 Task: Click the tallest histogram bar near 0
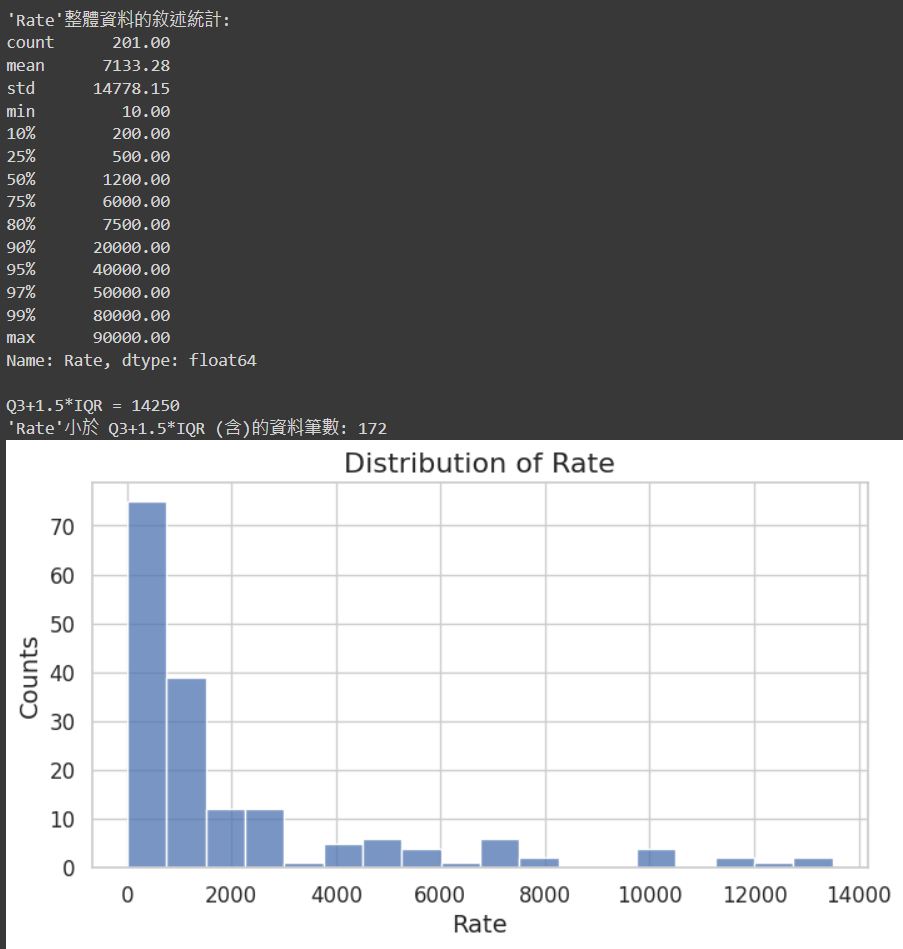(x=147, y=685)
